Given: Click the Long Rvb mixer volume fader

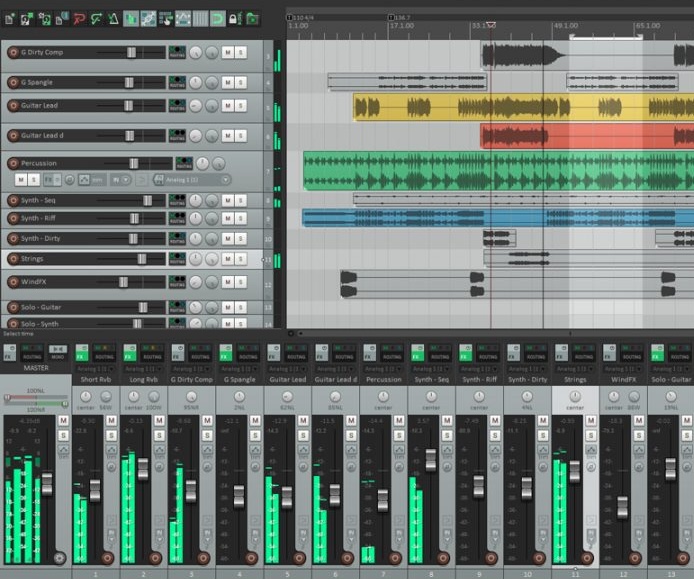Looking at the screenshot, I should (143, 469).
